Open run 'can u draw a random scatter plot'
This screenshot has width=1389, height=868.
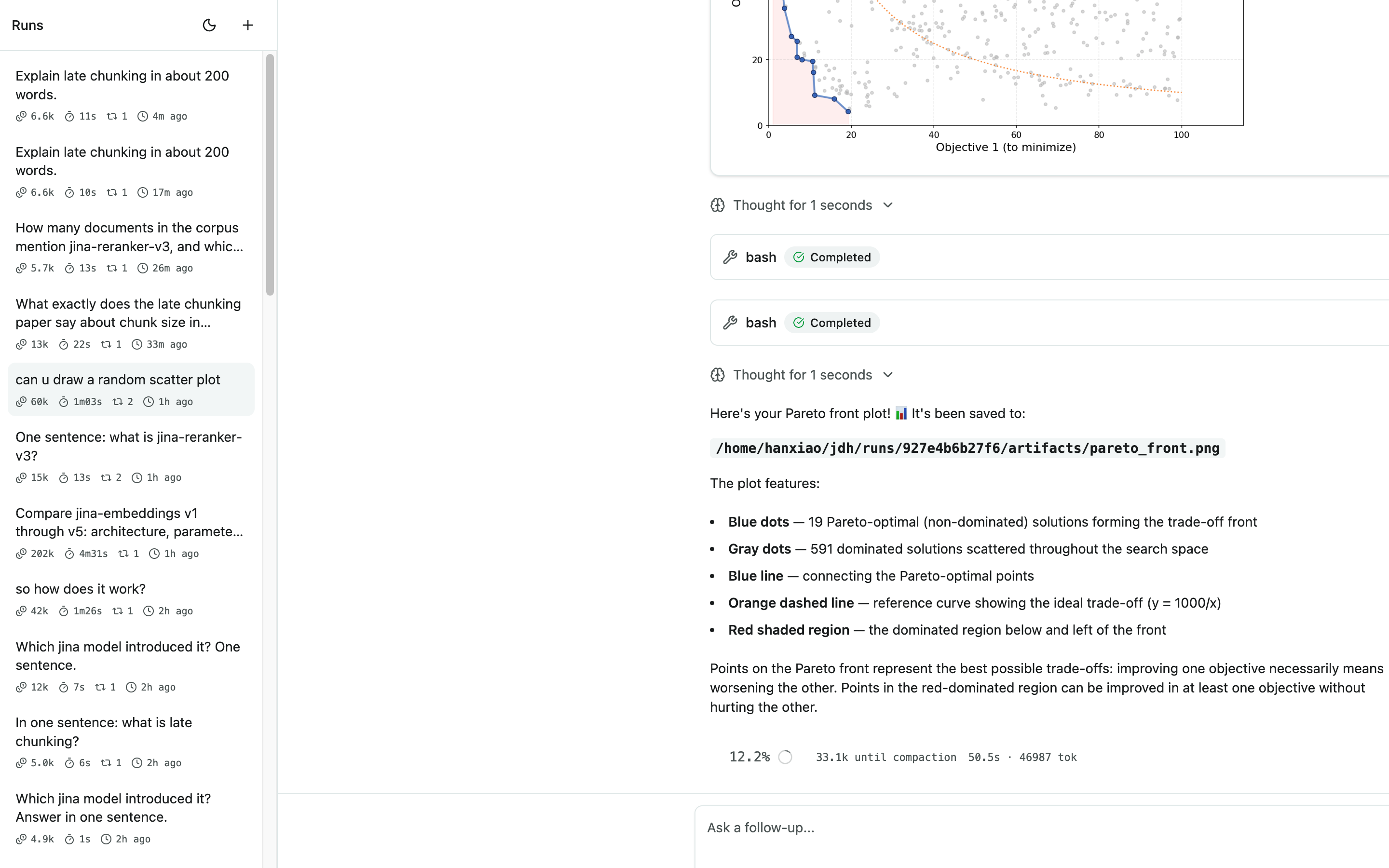coord(131,389)
